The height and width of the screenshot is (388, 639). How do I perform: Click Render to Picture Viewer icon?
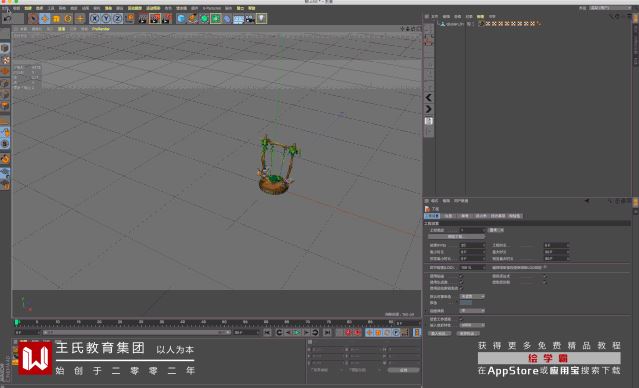(155, 18)
